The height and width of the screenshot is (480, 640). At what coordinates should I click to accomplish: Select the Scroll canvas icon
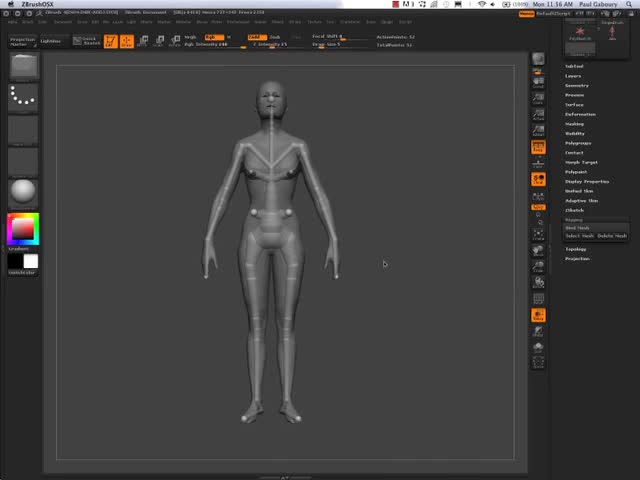538,82
